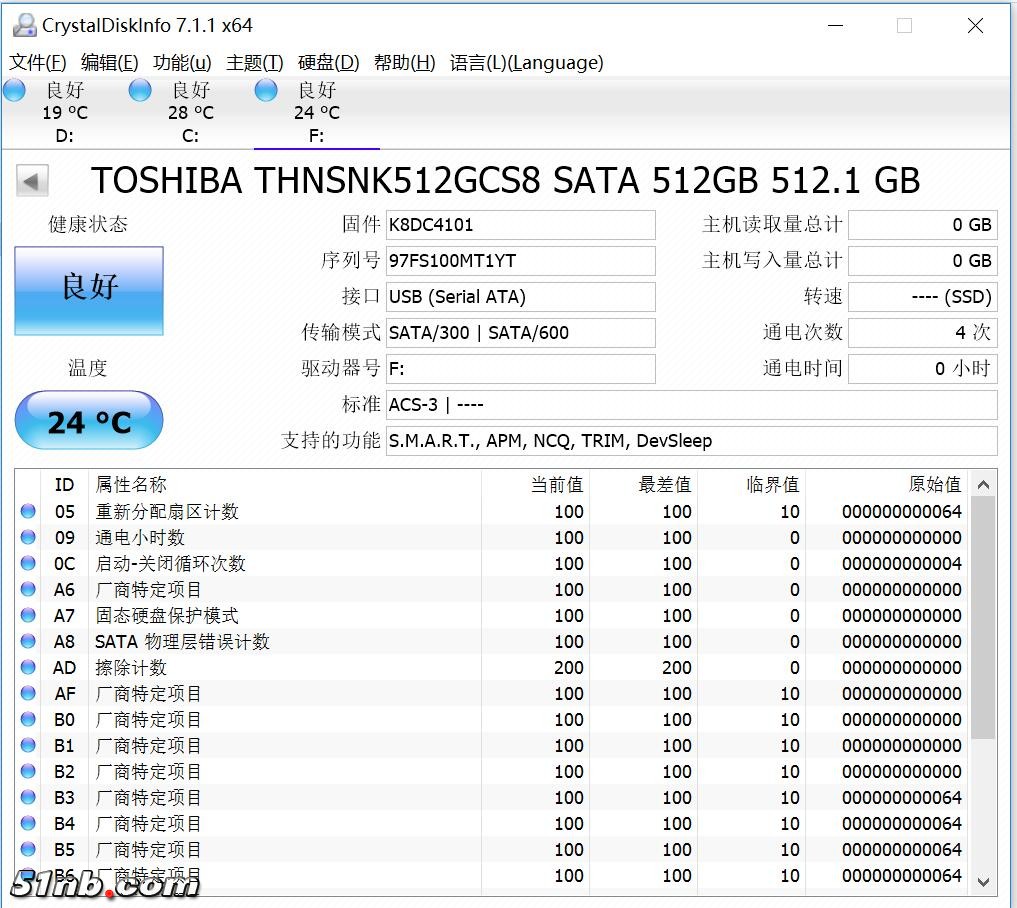Open the 语言(L)(Language) menu

point(526,63)
